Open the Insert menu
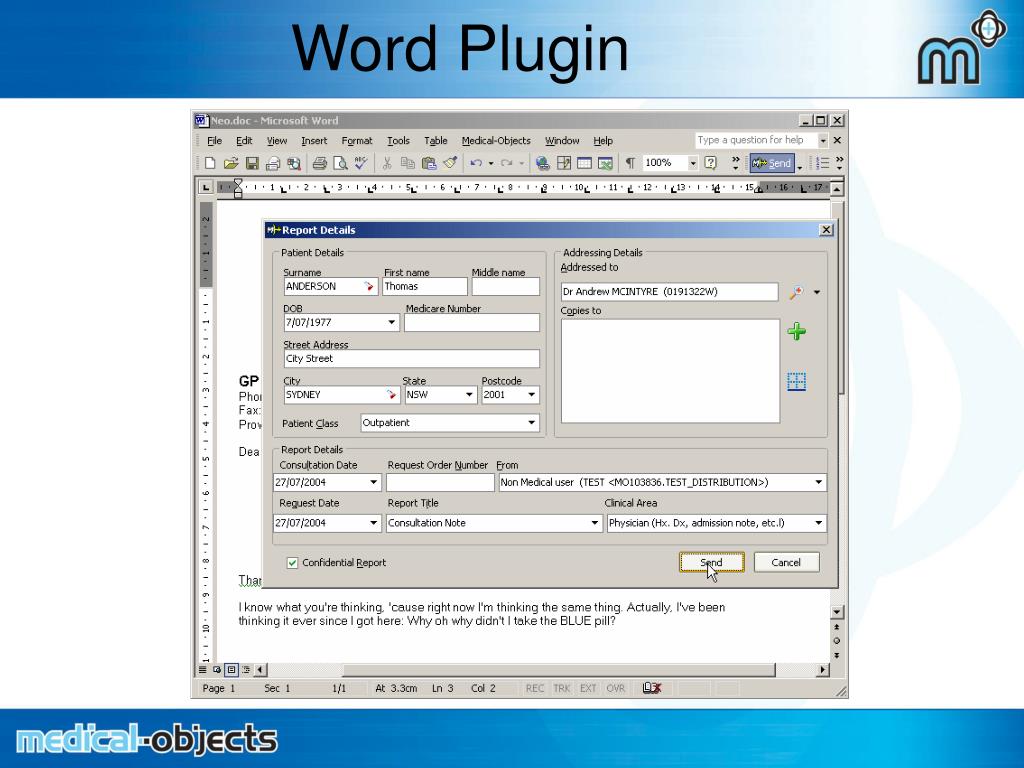Image resolution: width=1024 pixels, height=768 pixels. [314, 140]
